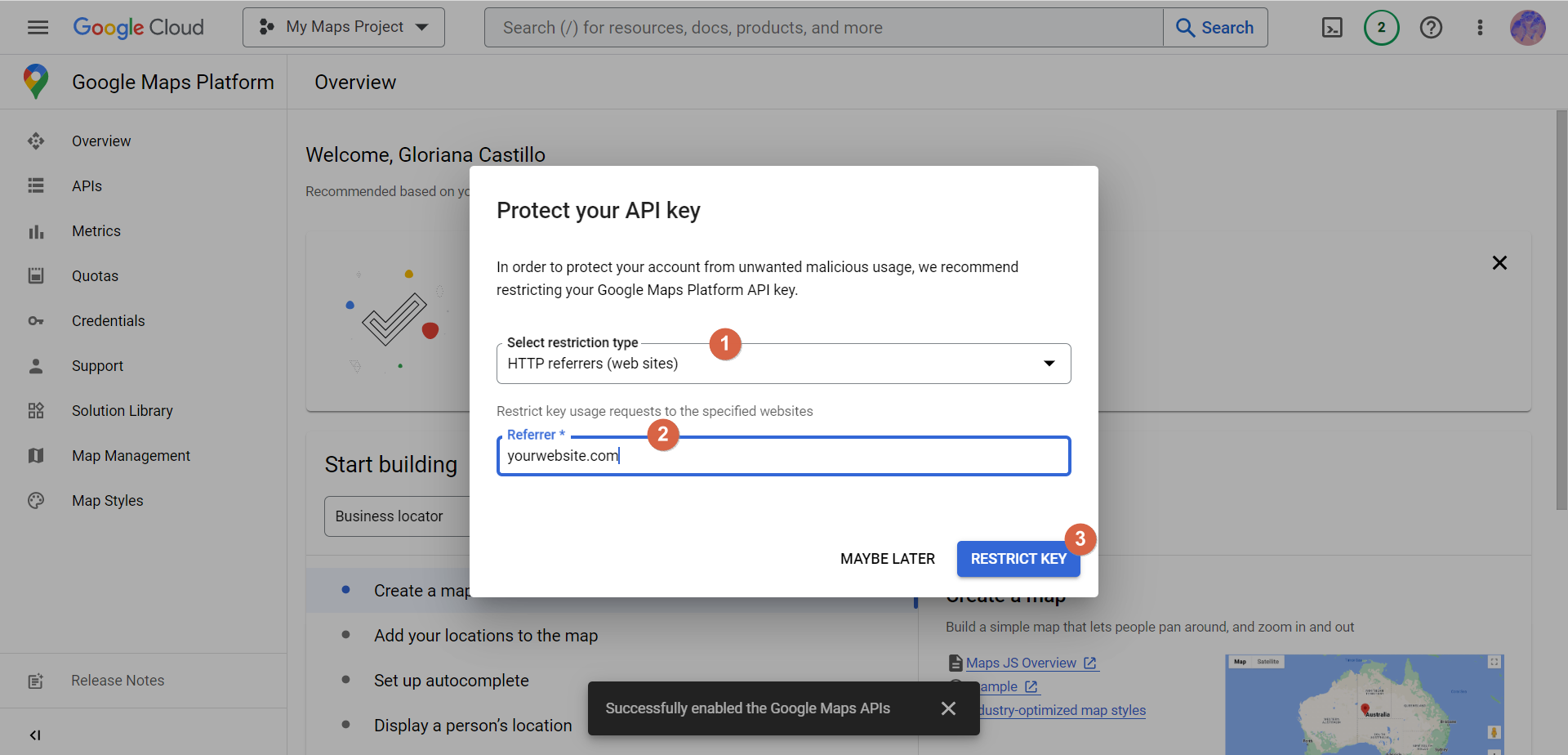Open Quotas in the sidebar
Viewport: 1568px width, 755px height.
(x=95, y=276)
